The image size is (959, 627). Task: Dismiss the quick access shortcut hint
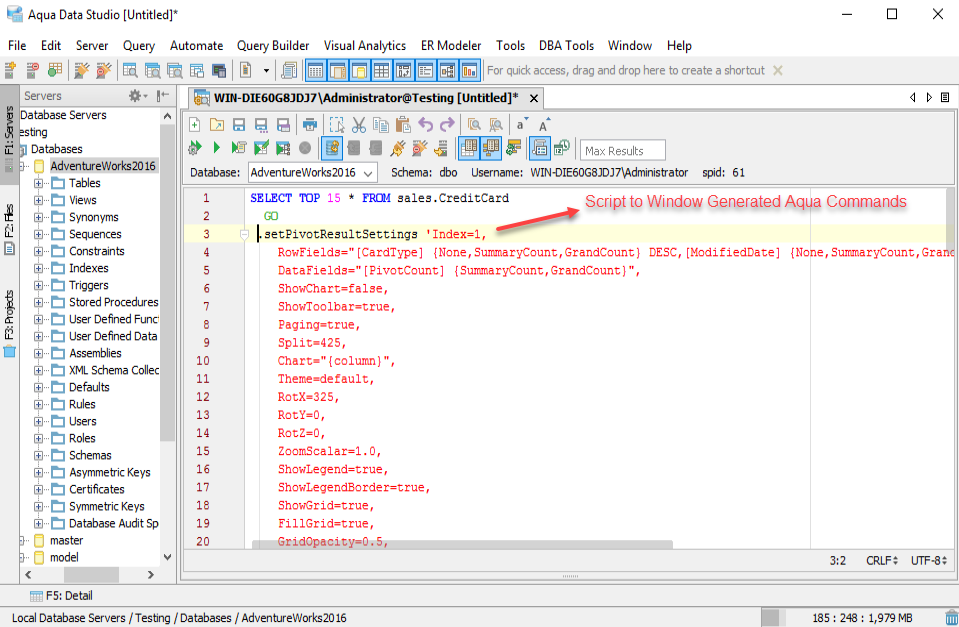pos(777,70)
